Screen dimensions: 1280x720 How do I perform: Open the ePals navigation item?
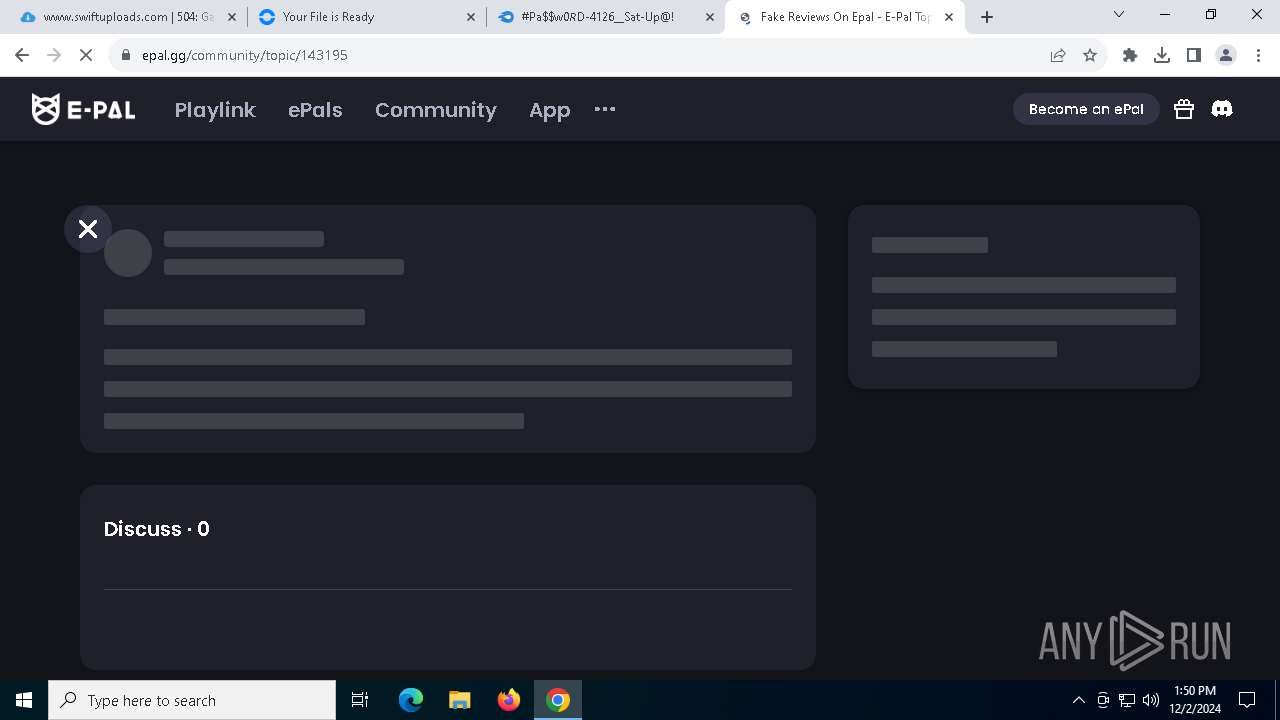pos(315,110)
